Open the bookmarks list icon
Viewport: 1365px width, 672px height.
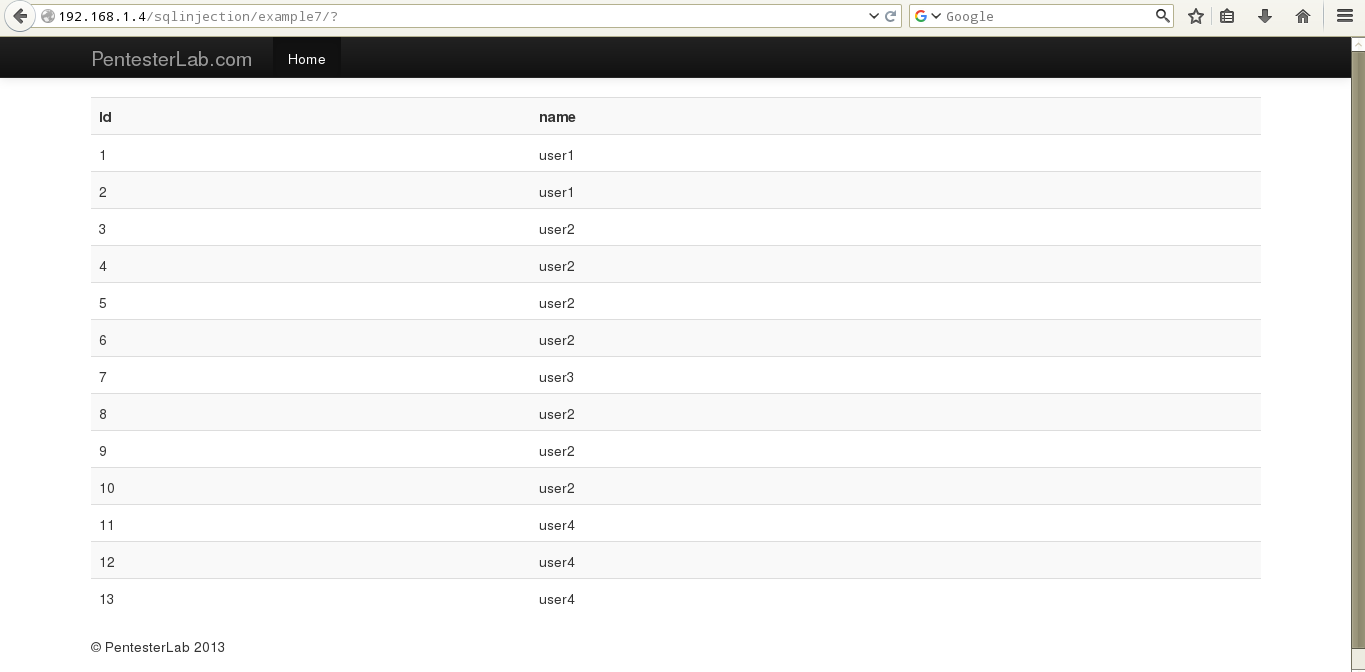(x=1227, y=16)
